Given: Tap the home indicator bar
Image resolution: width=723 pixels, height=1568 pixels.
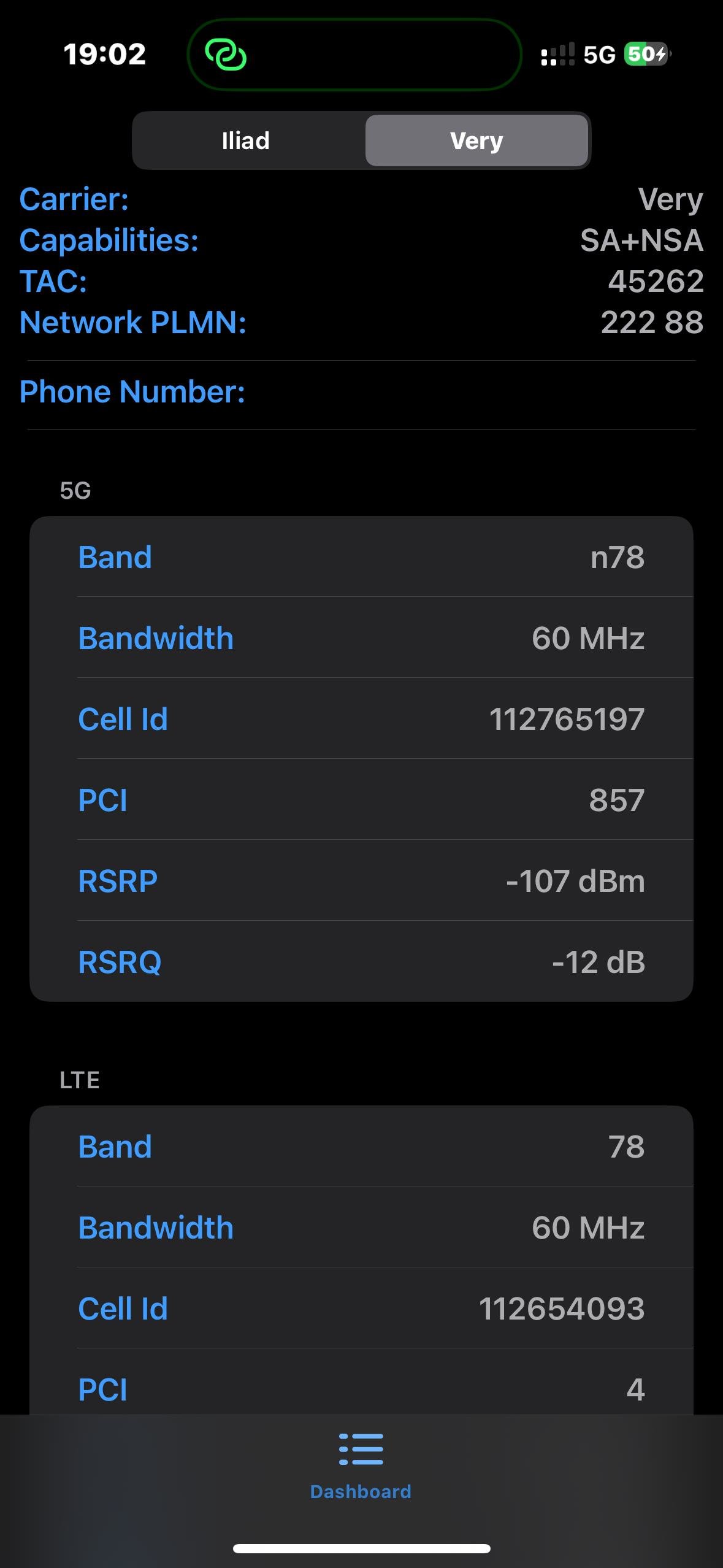Looking at the screenshot, I should point(361,1548).
